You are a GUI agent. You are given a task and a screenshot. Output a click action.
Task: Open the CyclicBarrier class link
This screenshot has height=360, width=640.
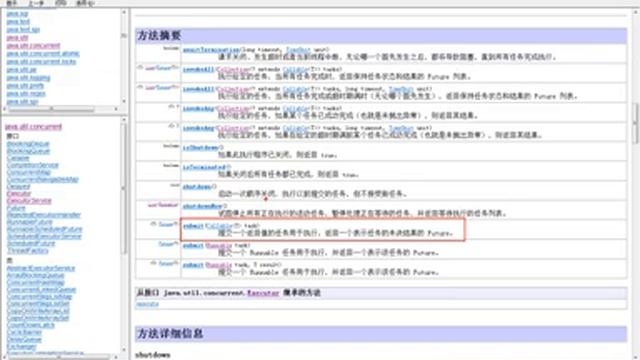pos(24,333)
